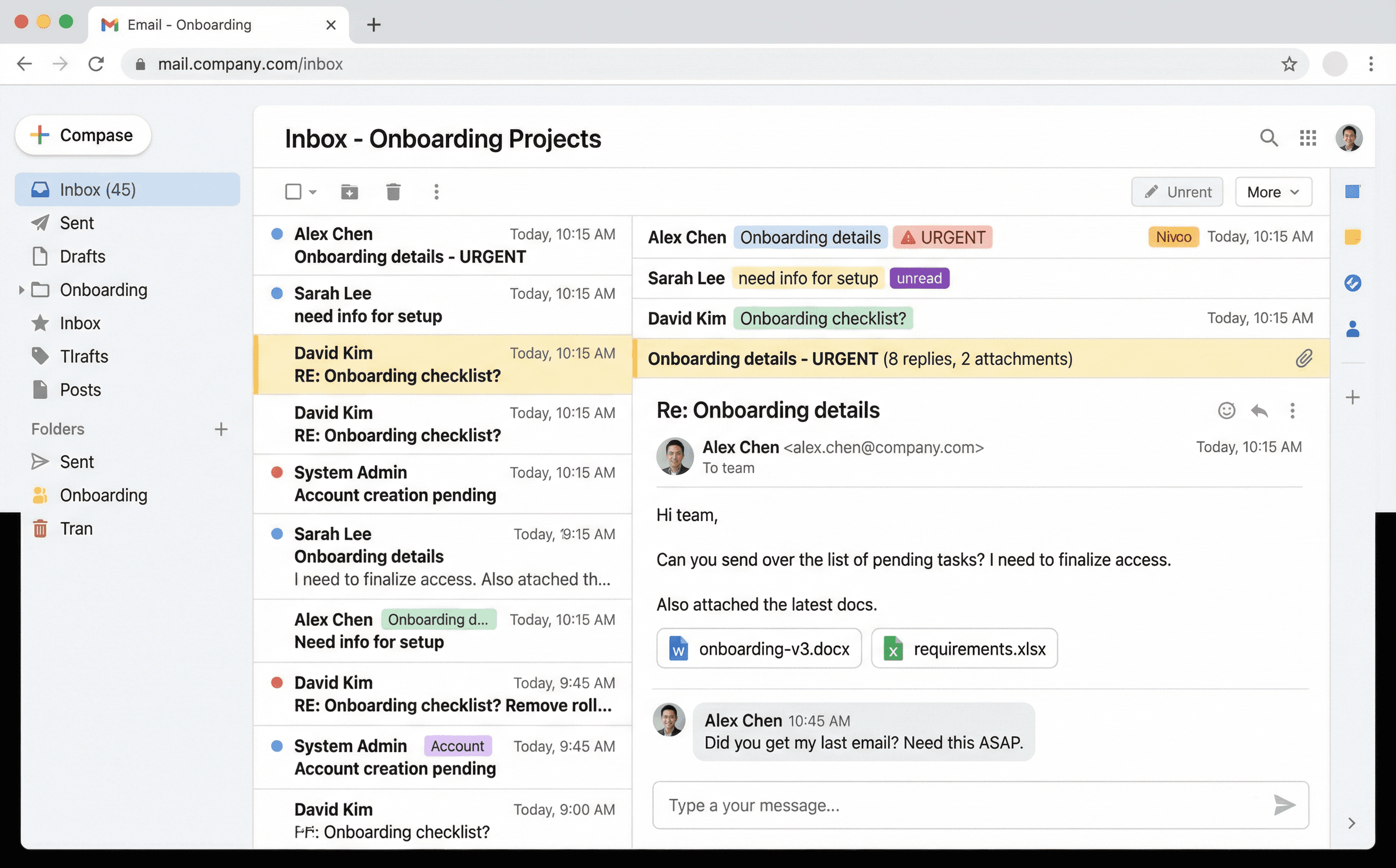1396x868 pixels.
Task: Toggle the unread dot on System Admin's email
Action: [x=278, y=472]
